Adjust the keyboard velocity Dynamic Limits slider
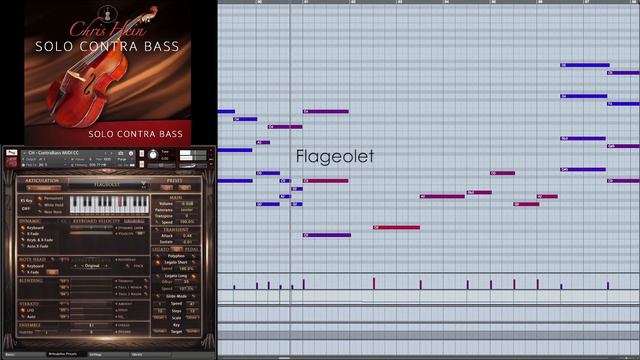This screenshot has height=360, width=640. coord(91,228)
